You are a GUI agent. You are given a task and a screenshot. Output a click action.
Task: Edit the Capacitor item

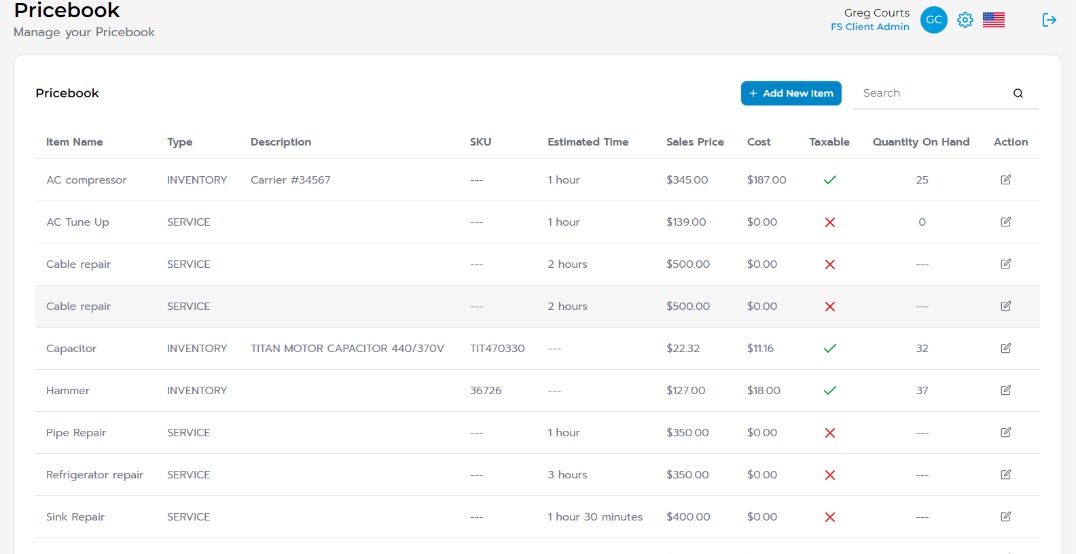1005,348
